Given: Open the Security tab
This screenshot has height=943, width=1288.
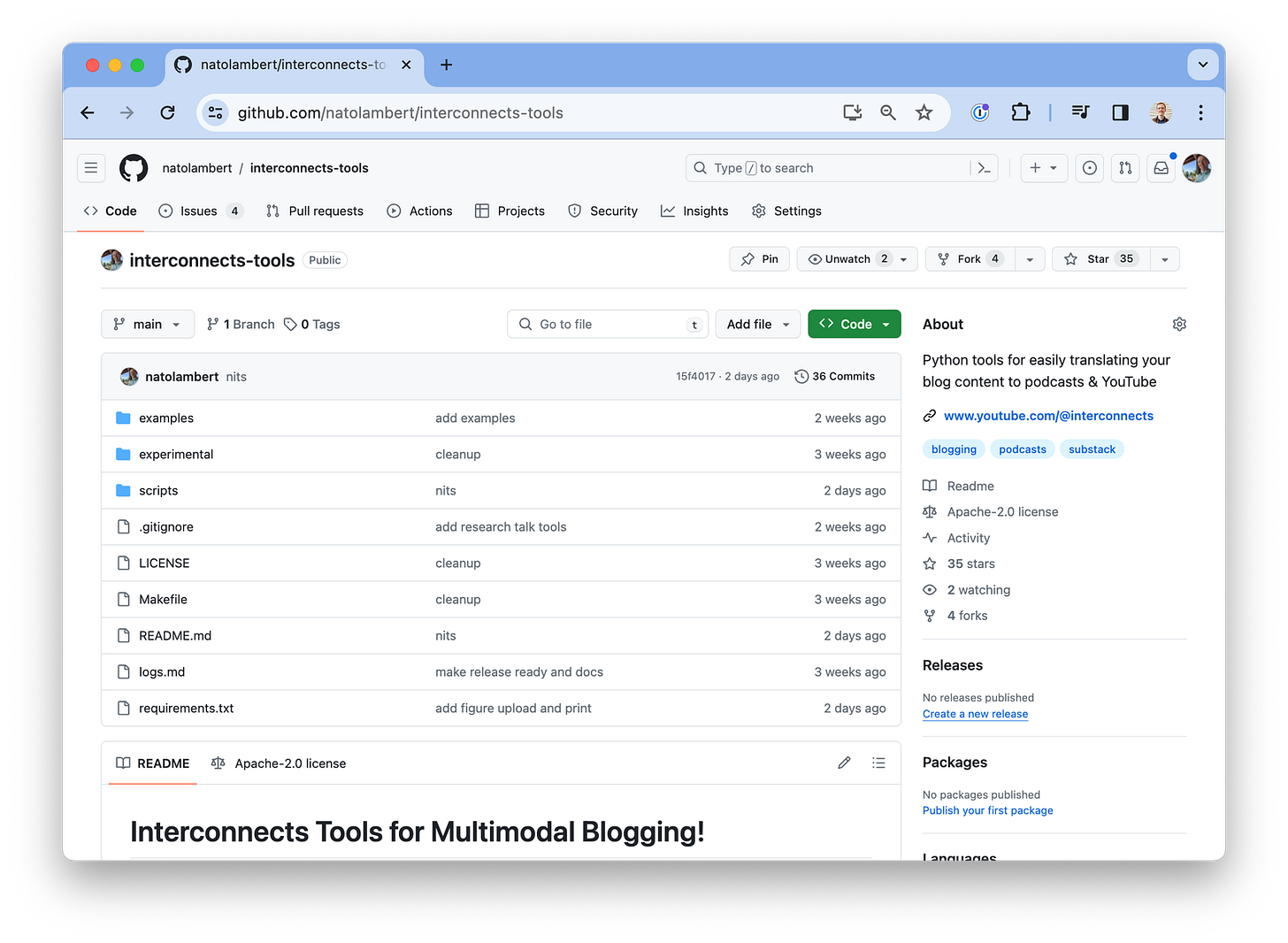Looking at the screenshot, I should pos(602,211).
